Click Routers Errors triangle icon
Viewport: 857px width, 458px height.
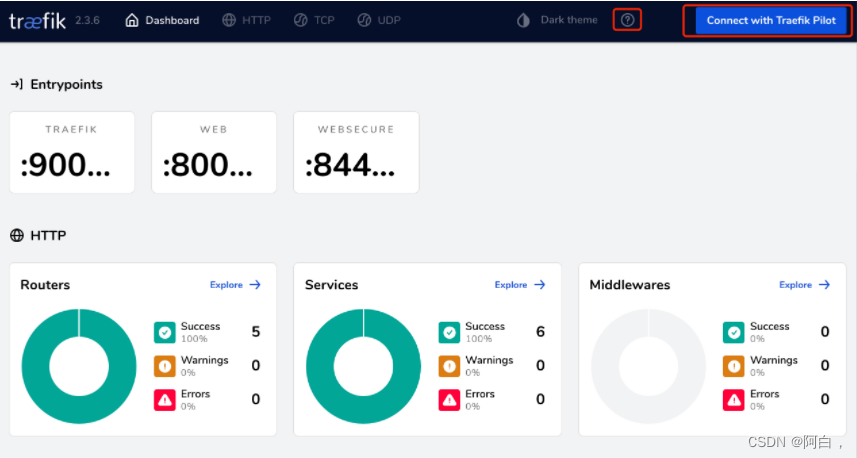click(165, 400)
